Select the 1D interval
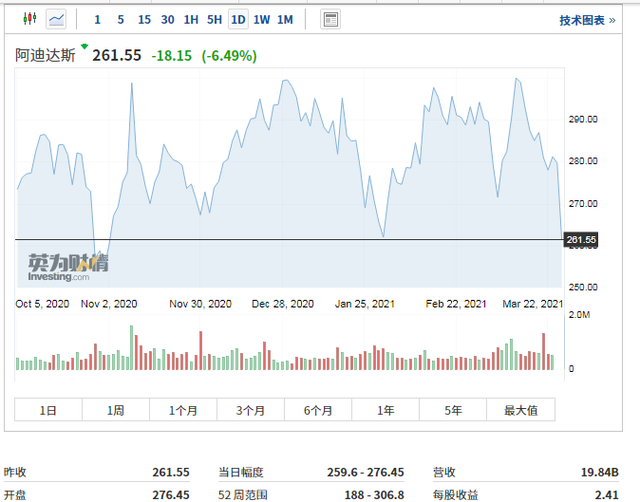Image resolution: width=640 pixels, height=502 pixels. coord(238,20)
